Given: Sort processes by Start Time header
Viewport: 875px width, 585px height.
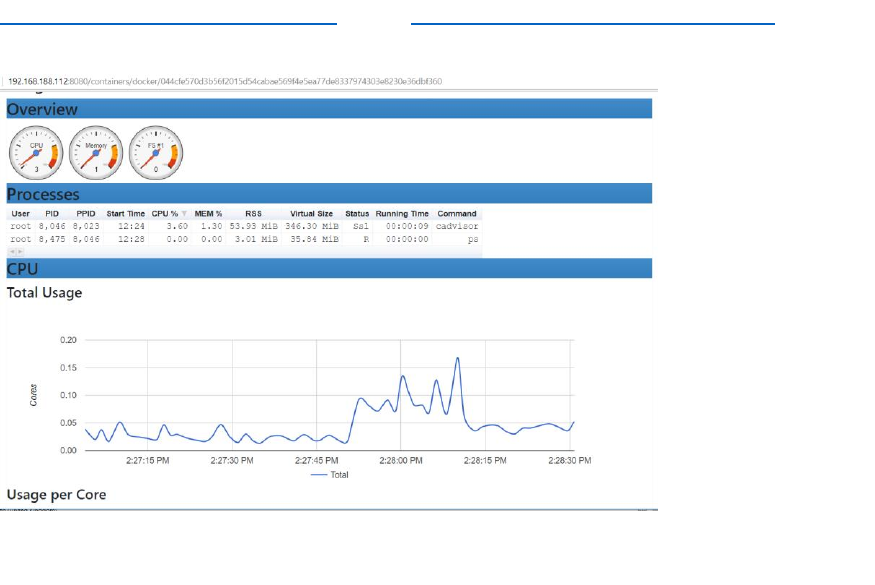Looking at the screenshot, I should tap(126, 214).
